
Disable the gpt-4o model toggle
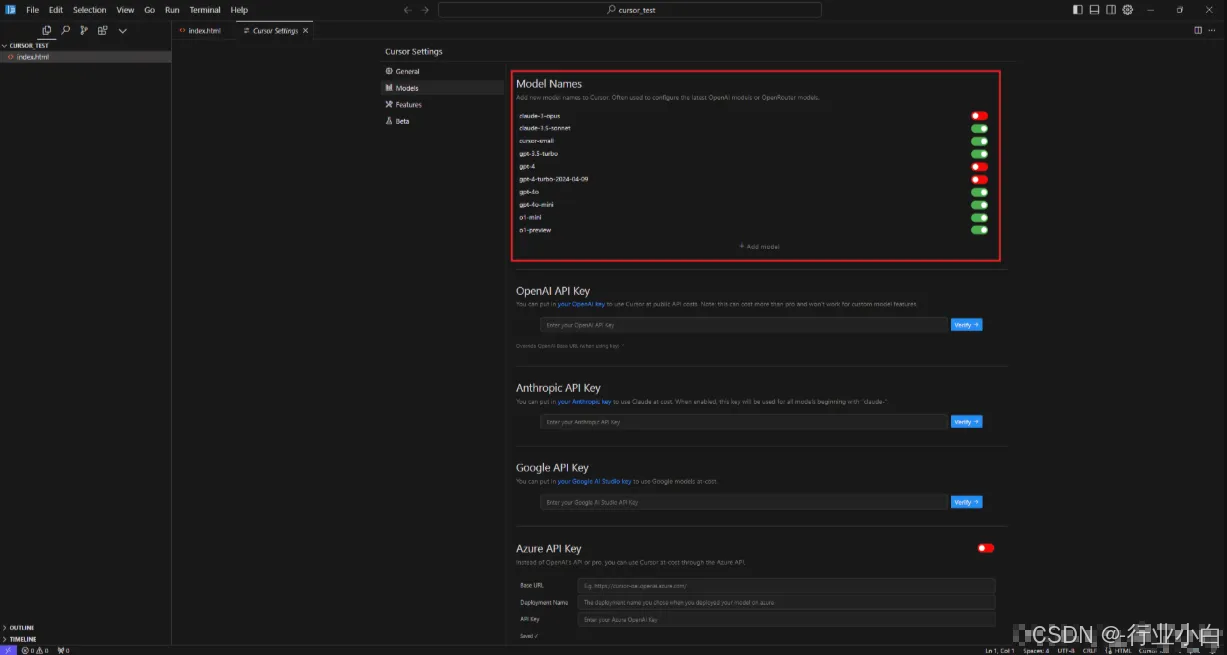[x=979, y=192]
